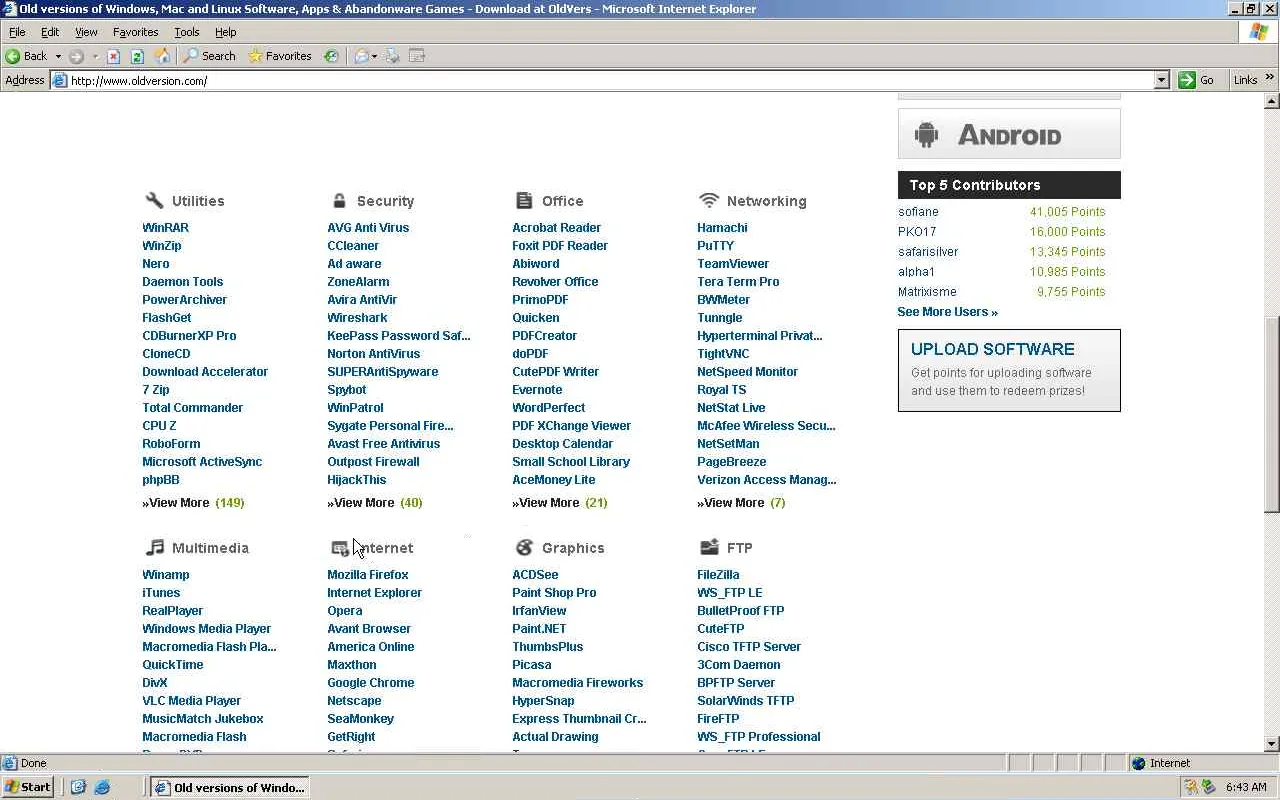Go to the Home page icon
The height and width of the screenshot is (800, 1280).
[162, 56]
